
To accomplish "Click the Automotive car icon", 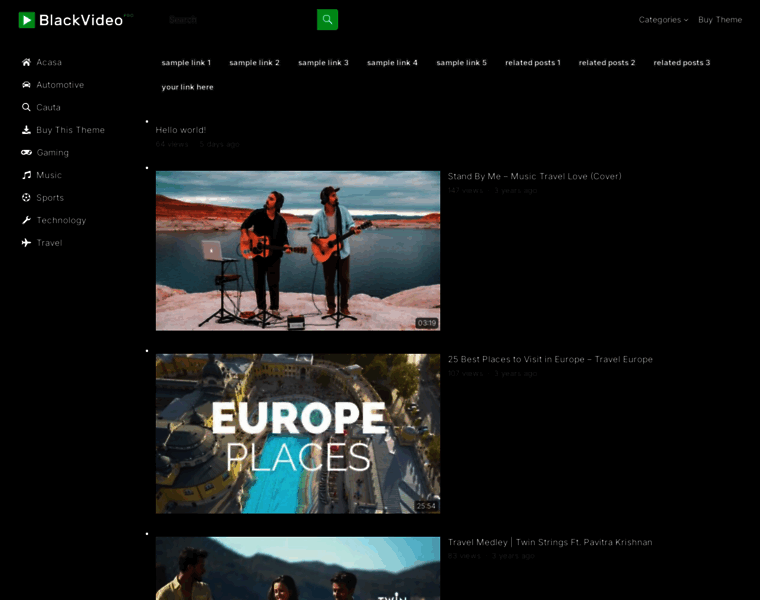I will click(26, 85).
